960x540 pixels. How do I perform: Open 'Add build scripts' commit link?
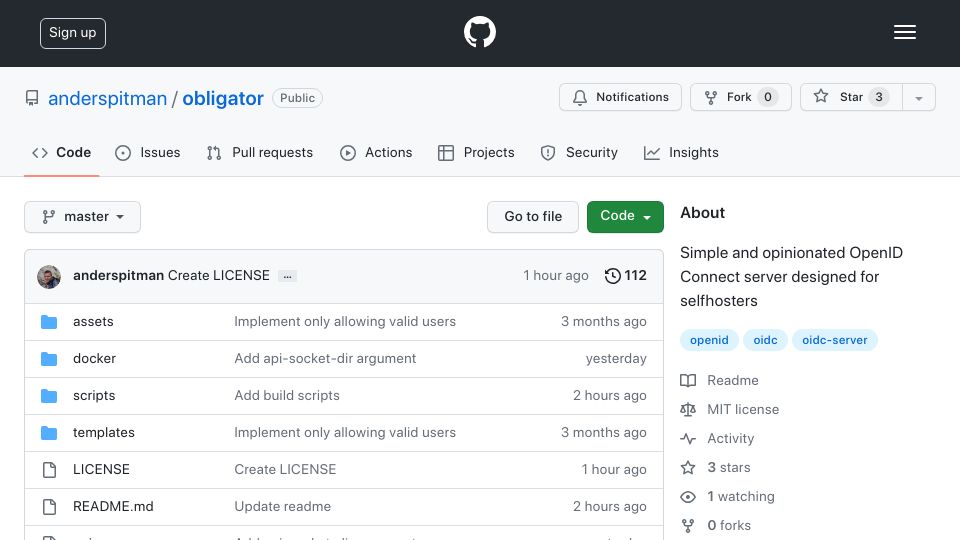click(287, 396)
